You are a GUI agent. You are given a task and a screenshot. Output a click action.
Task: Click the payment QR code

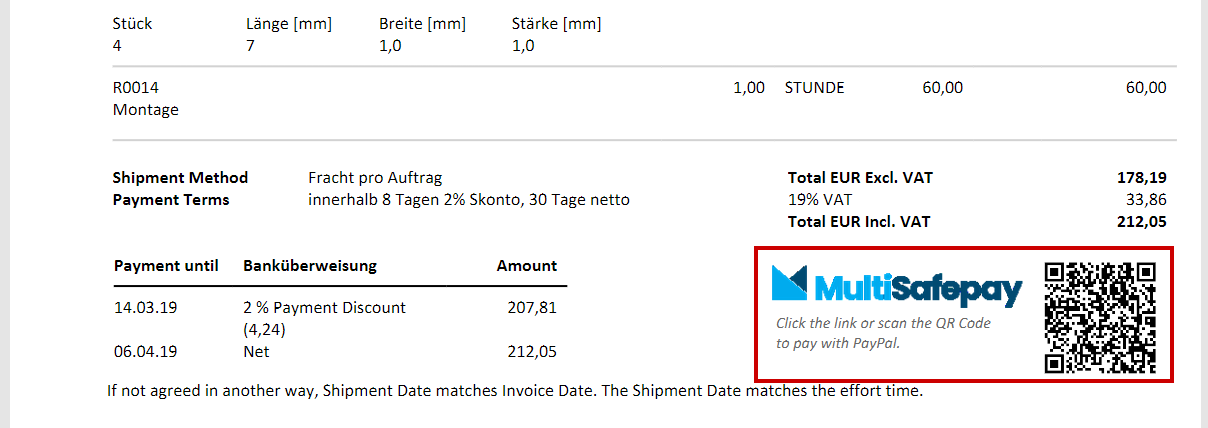point(1100,317)
